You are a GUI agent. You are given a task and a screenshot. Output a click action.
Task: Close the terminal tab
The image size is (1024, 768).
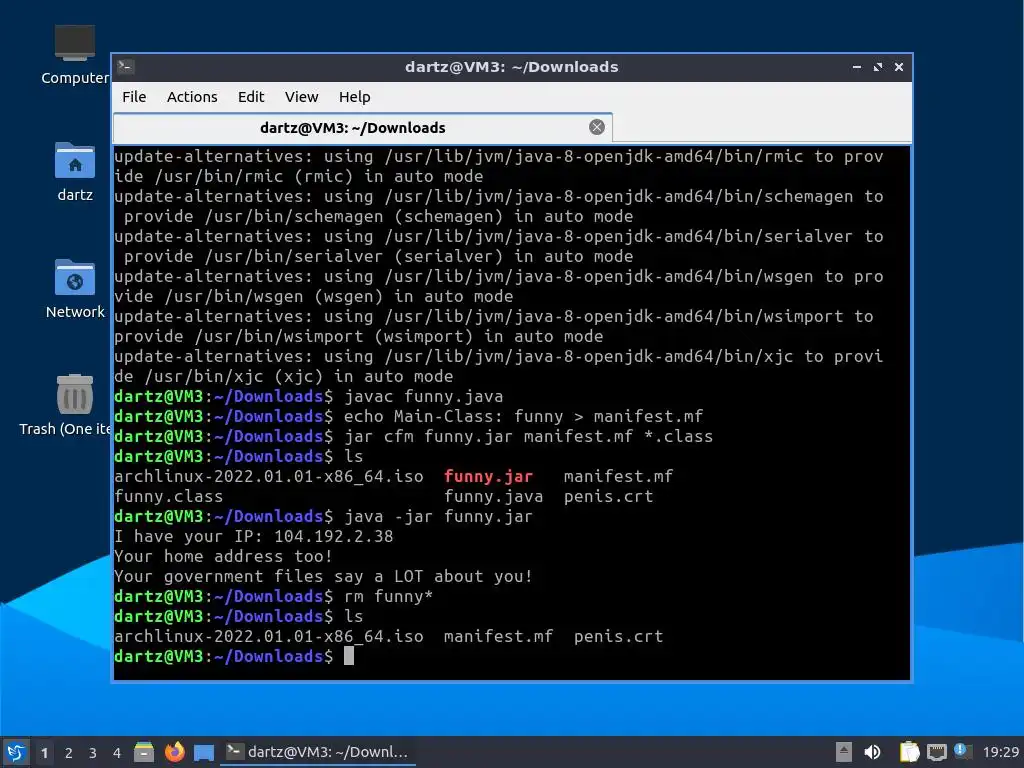point(596,127)
